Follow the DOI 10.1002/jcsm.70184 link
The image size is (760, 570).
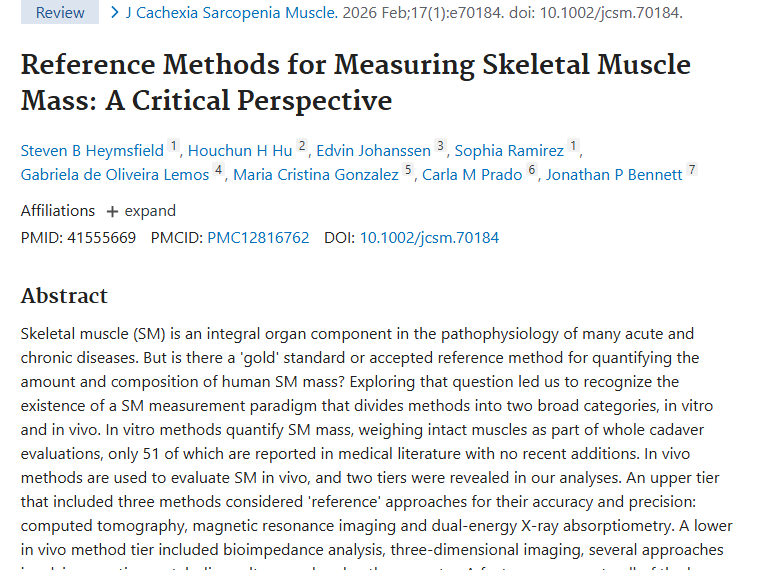pyautogui.click(x=429, y=238)
